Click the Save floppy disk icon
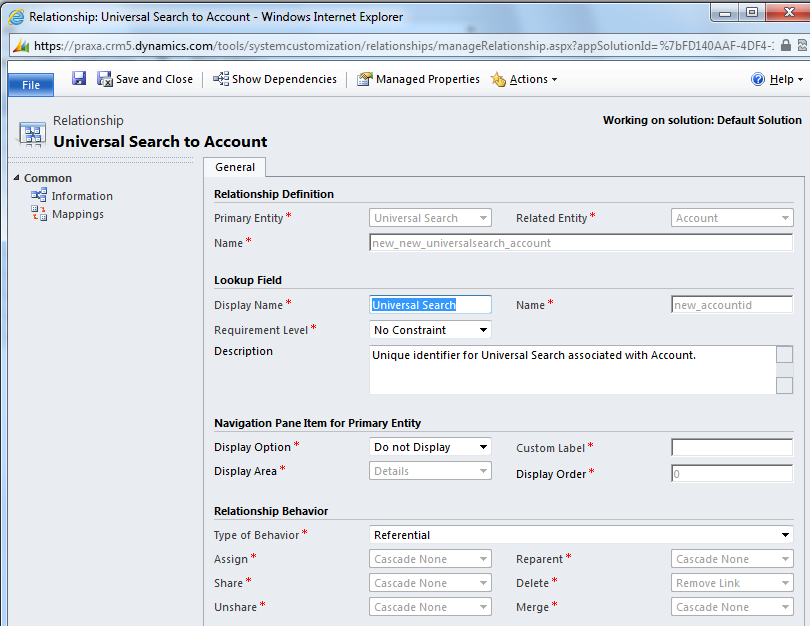 click(79, 79)
